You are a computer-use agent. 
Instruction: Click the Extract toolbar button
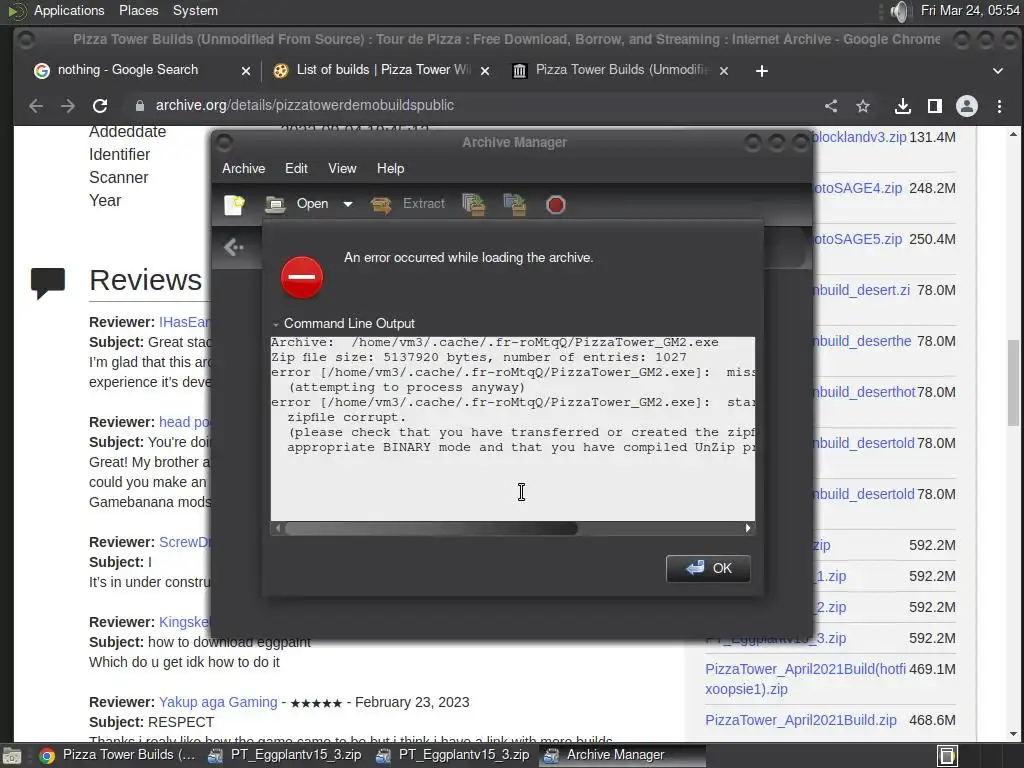point(408,204)
